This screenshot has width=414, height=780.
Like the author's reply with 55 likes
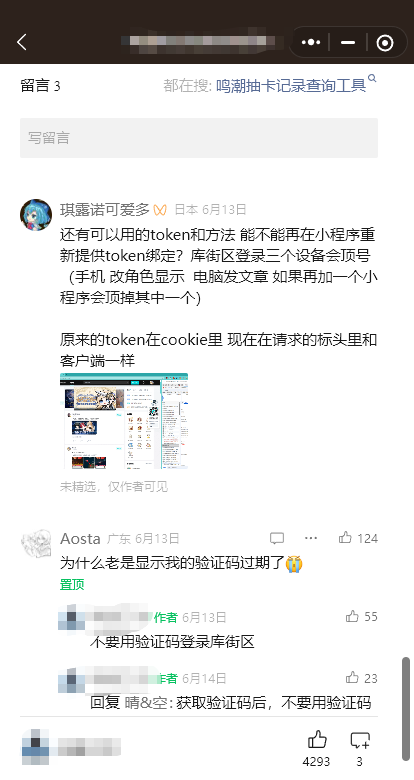click(x=361, y=616)
